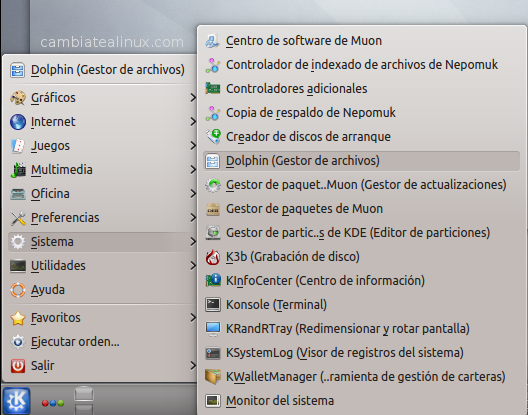
Task: Open Gestor de particiones de KDE entry
Action: click(x=361, y=233)
